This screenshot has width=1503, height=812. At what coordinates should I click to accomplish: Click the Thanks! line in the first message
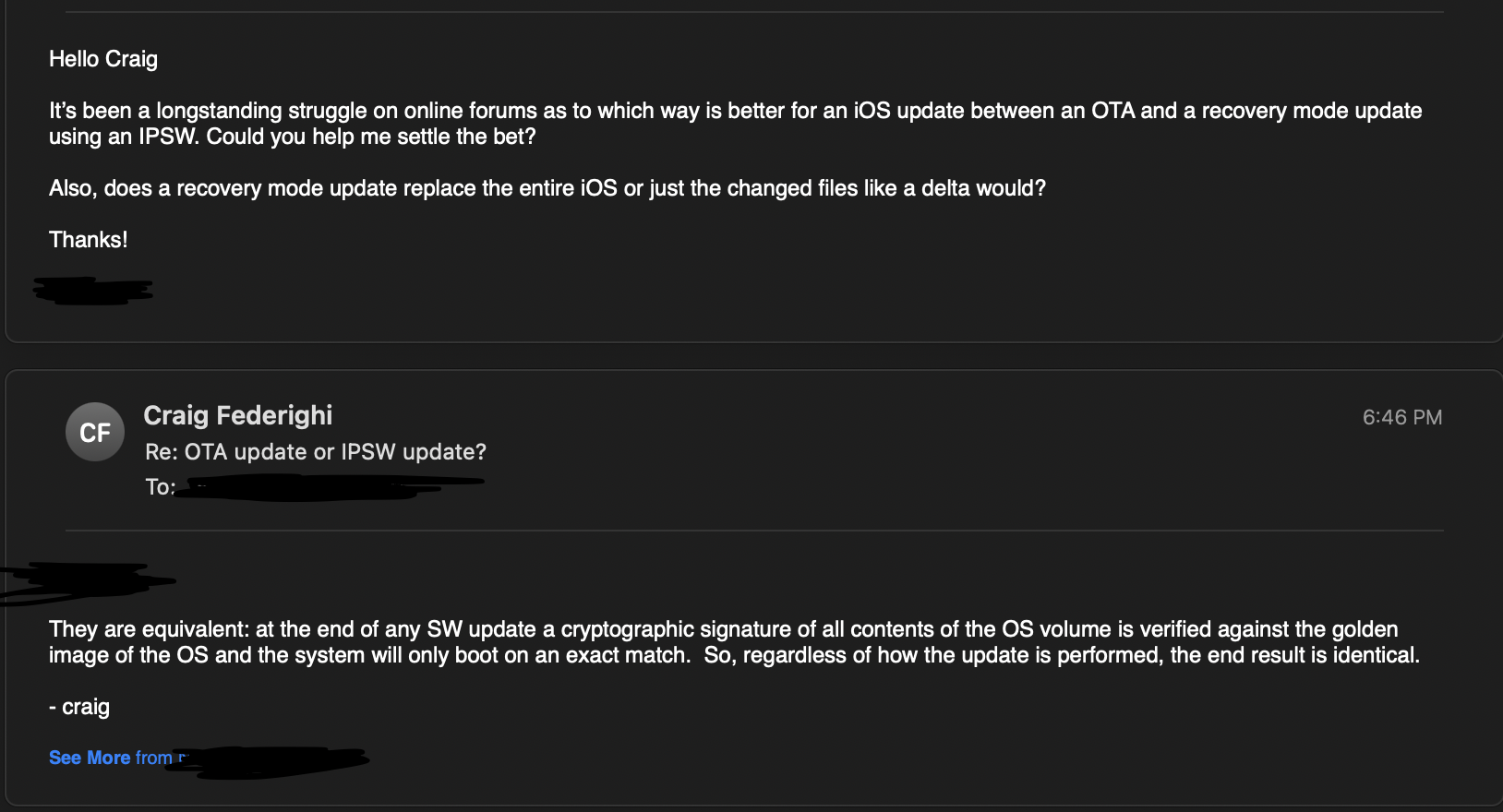pyautogui.click(x=89, y=240)
